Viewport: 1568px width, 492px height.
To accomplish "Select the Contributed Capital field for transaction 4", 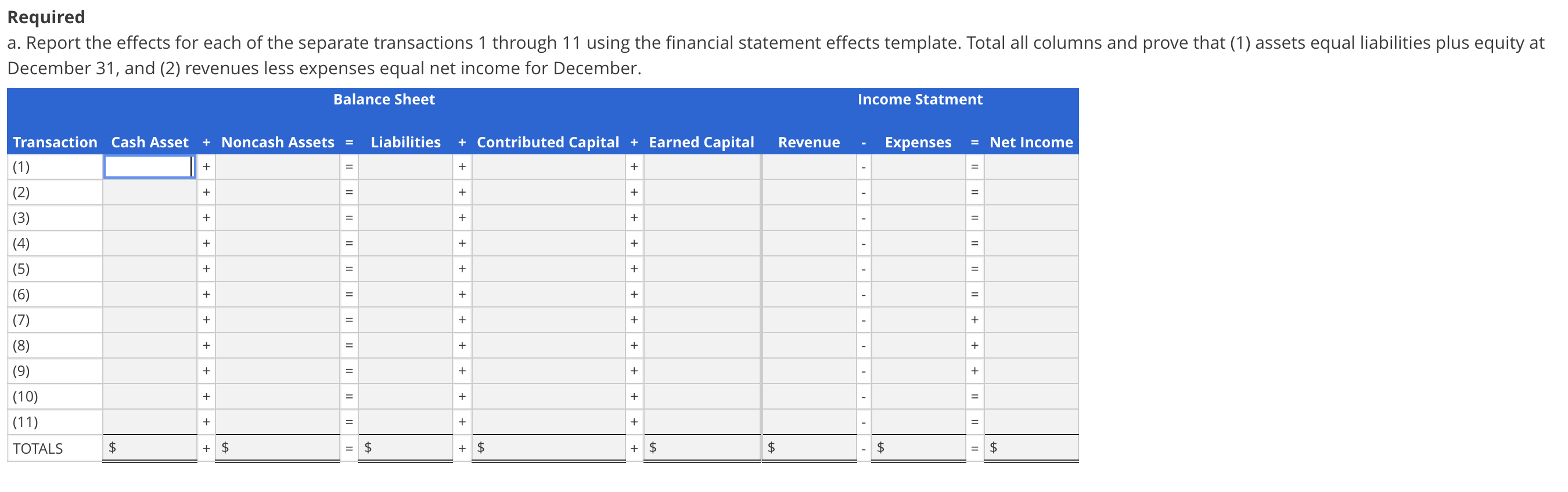I will 548,243.
